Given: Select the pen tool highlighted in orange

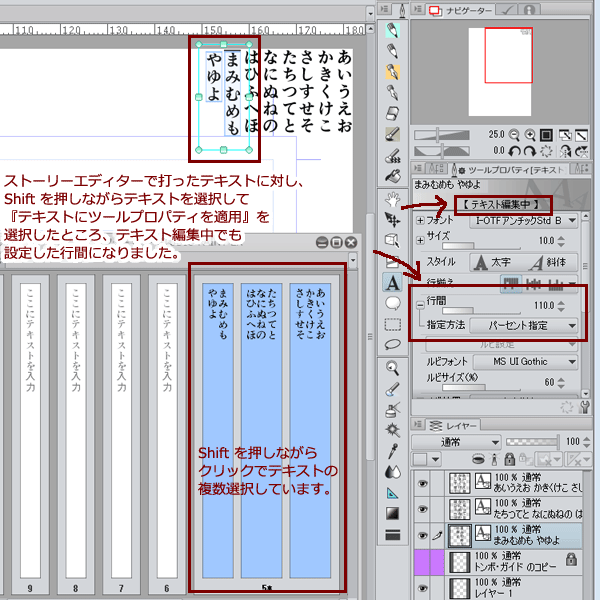Looking at the screenshot, I should (x=393, y=72).
